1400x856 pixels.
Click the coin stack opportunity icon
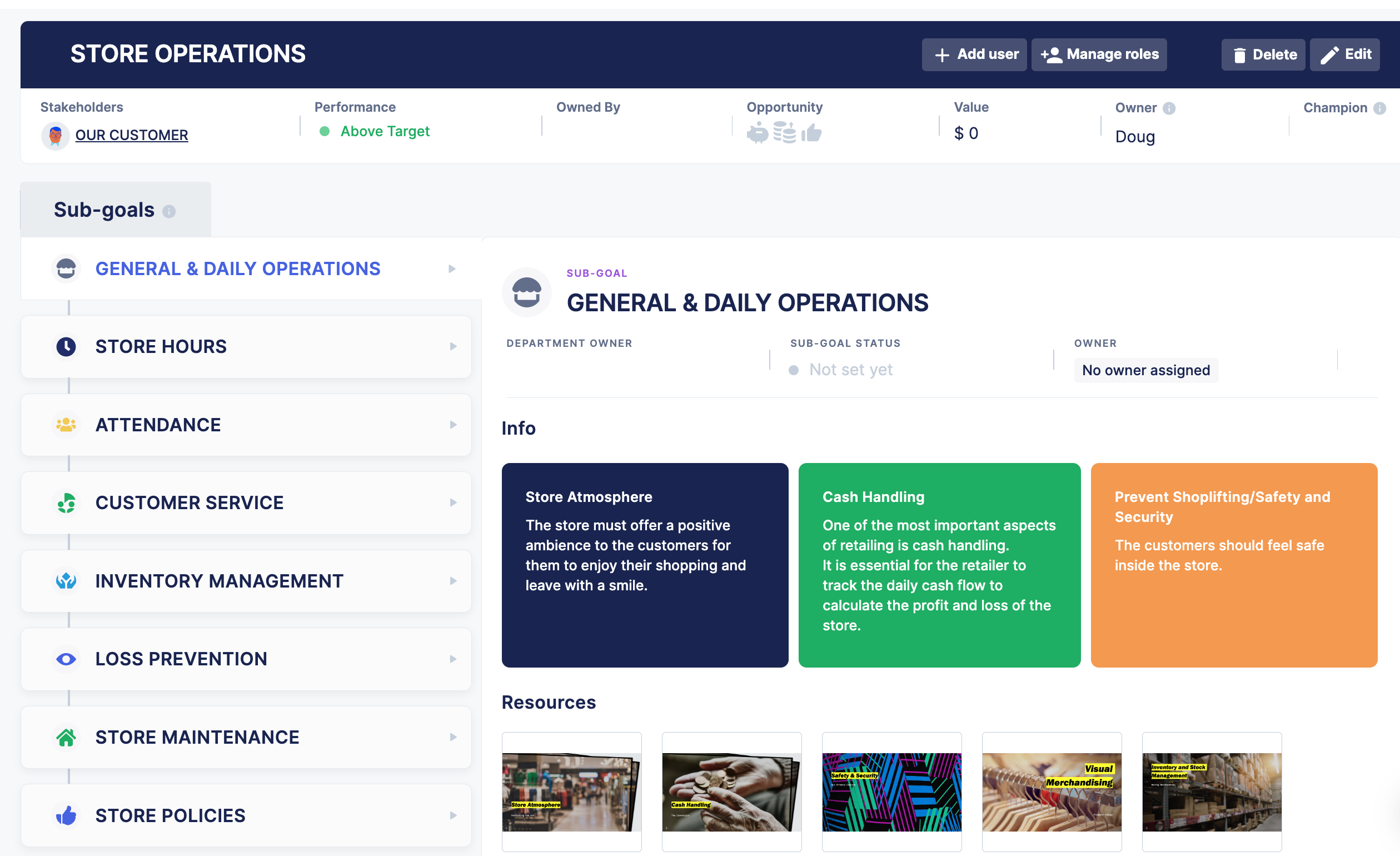pos(785,132)
